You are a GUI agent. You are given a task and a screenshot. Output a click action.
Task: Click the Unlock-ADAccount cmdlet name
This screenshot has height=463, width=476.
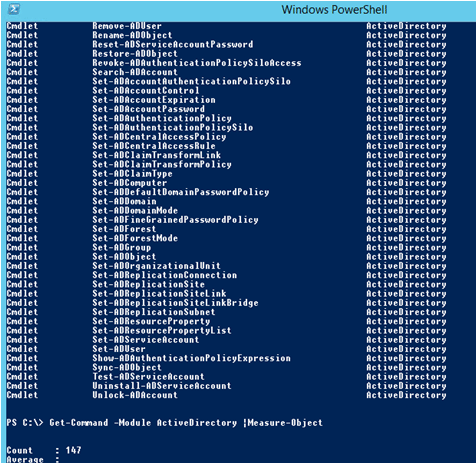135,395
